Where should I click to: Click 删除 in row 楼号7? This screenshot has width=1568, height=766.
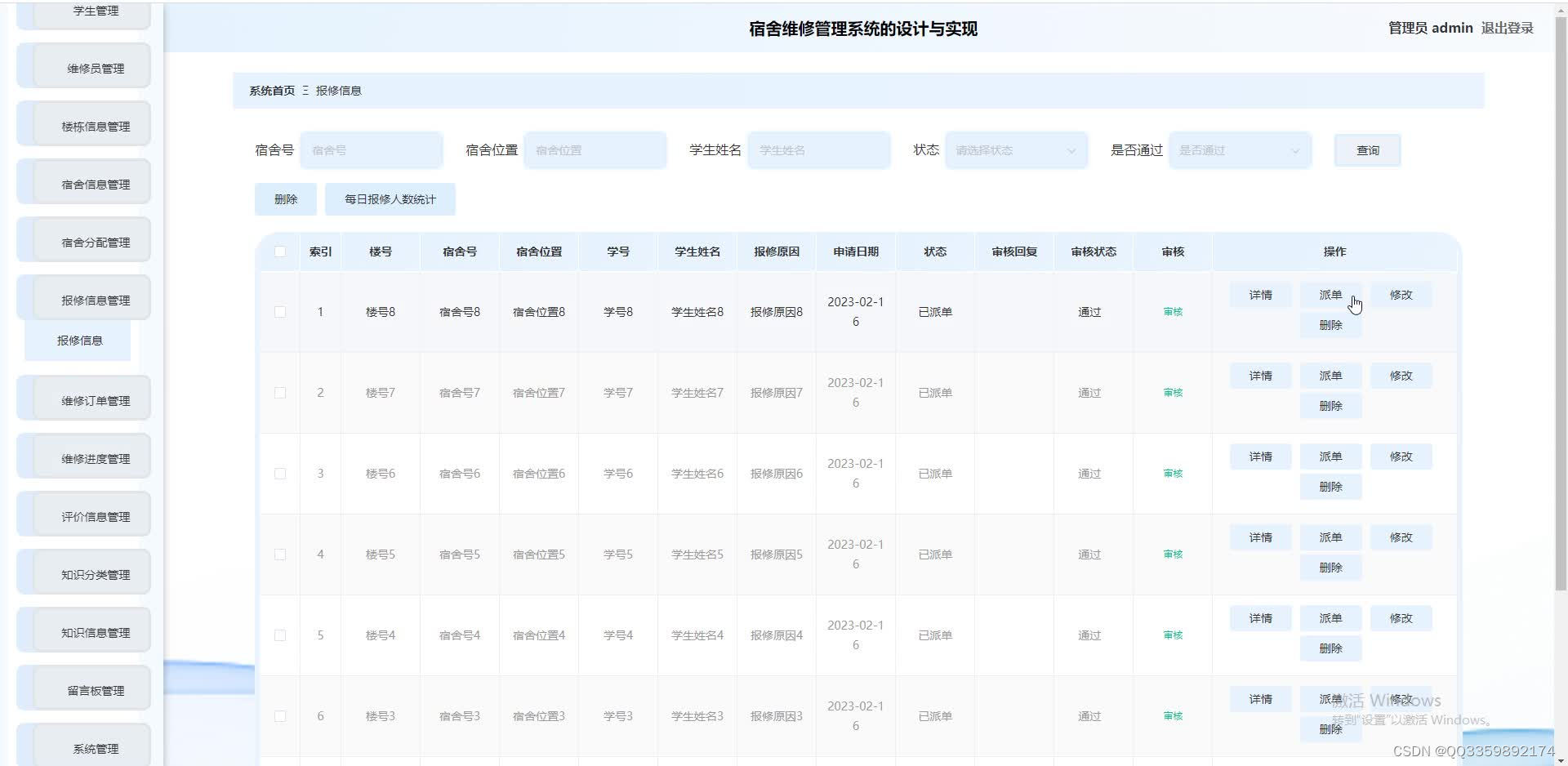(1330, 406)
